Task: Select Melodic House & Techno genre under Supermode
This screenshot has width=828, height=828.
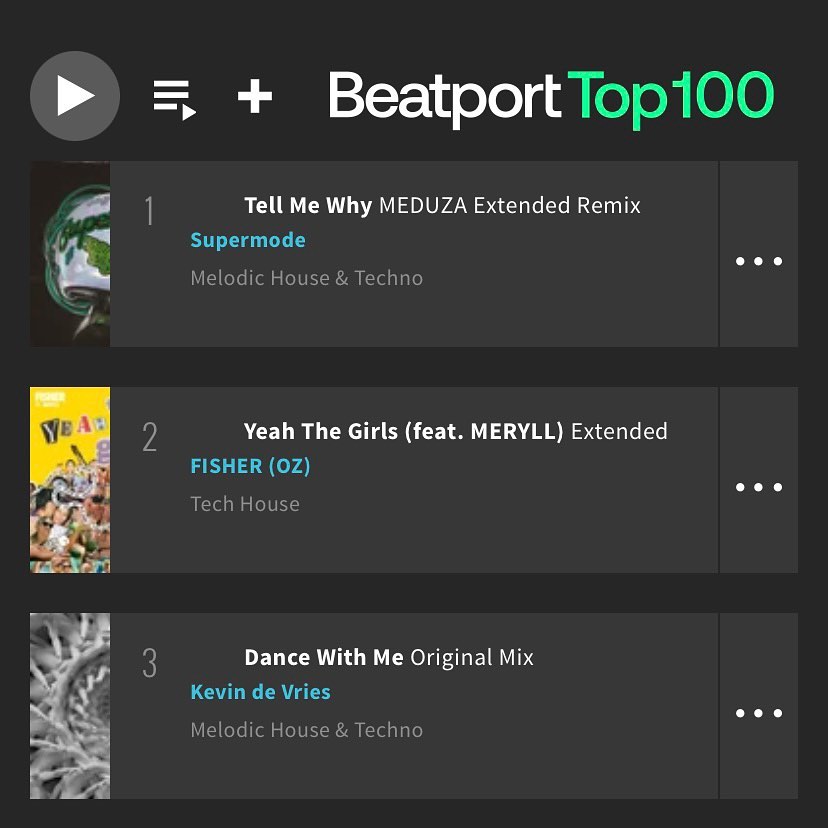Action: click(x=306, y=278)
